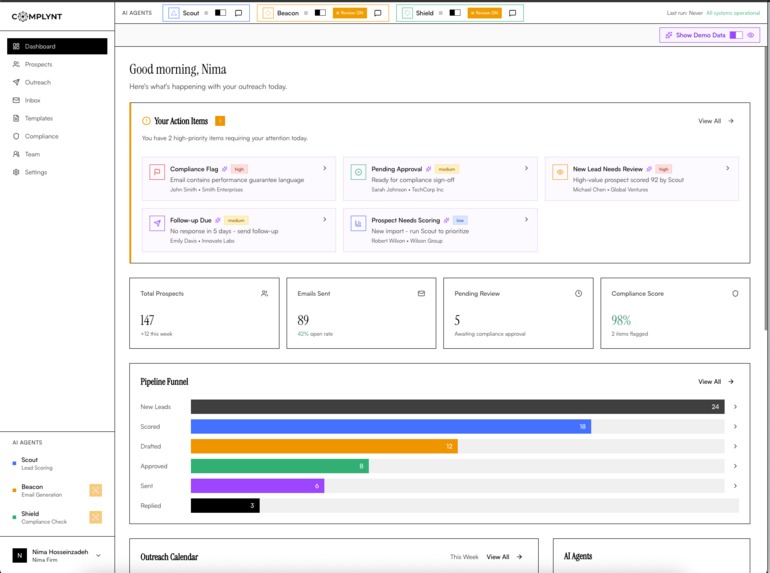770x573 pixels.
Task: Click the Pending Review clock icon
Action: [x=578, y=294]
